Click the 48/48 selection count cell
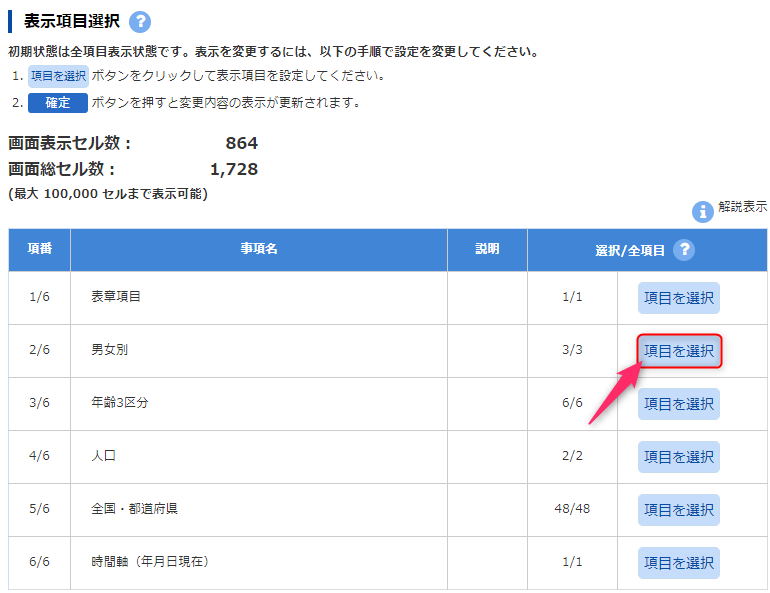This screenshot has height=593, width=770. point(572,509)
